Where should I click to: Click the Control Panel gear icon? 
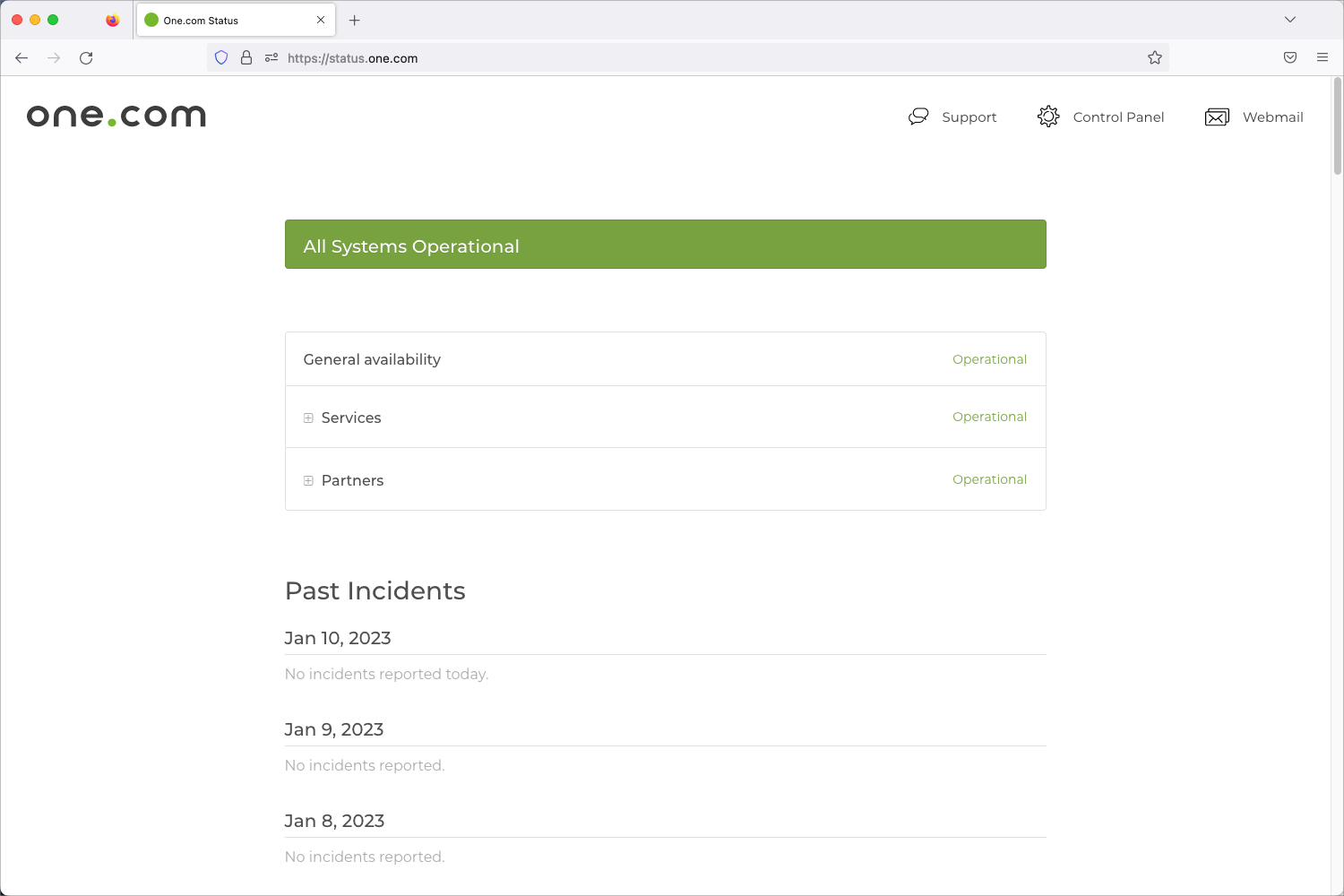1048,116
